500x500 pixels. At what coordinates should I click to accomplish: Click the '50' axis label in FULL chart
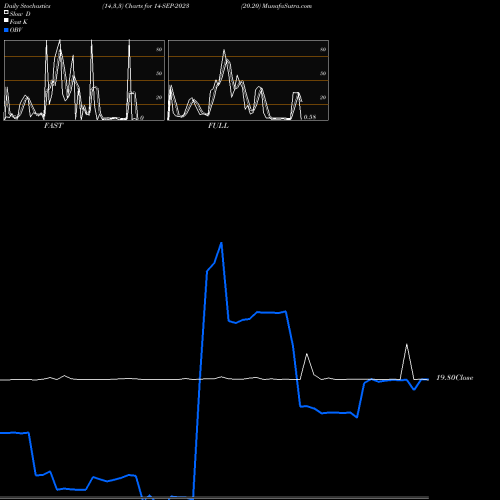[x=323, y=73]
